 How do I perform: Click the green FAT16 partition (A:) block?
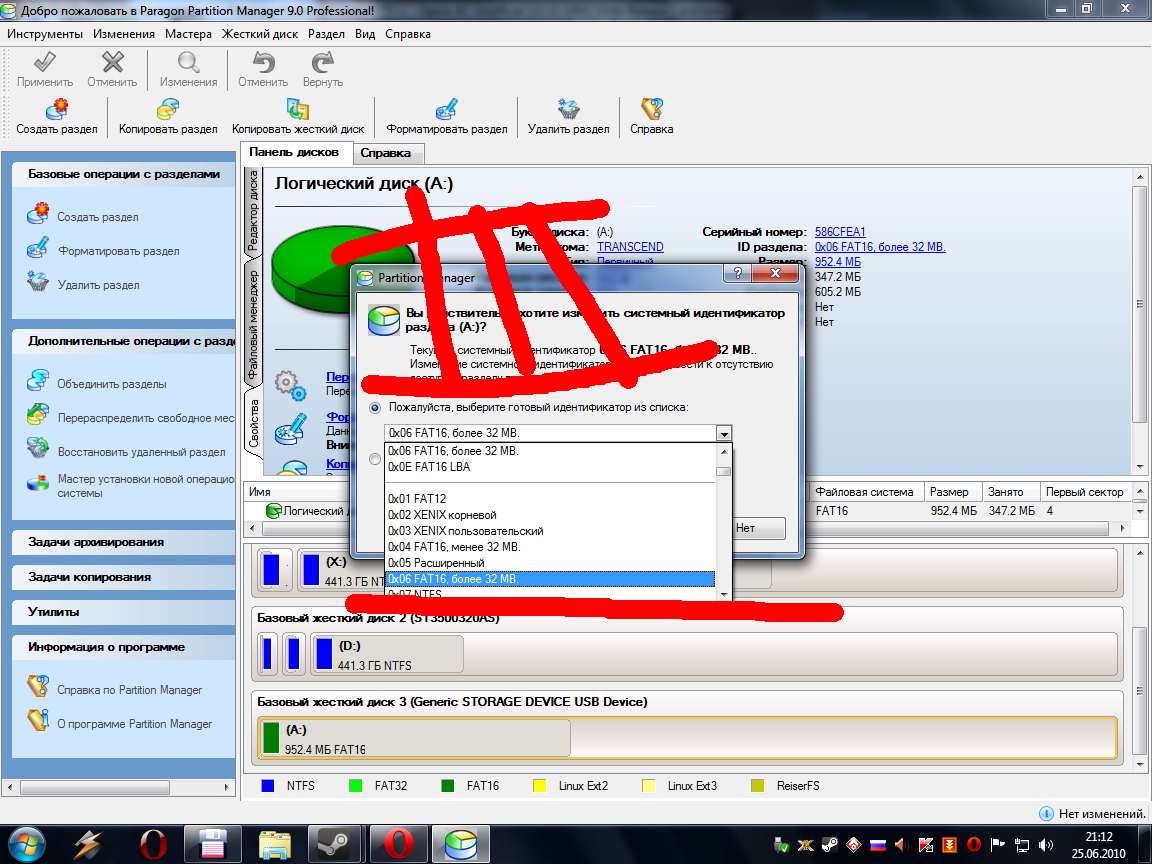coord(414,738)
